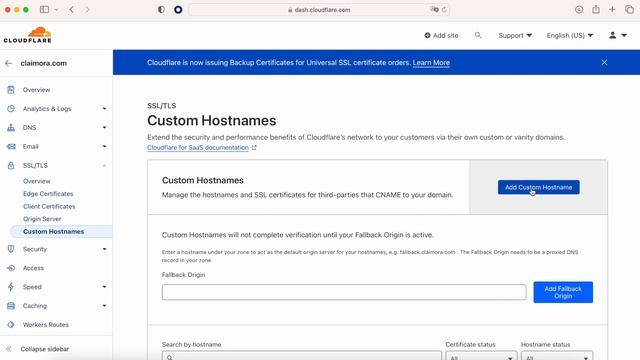Reload the page using the refresh icon

pos(444,9)
